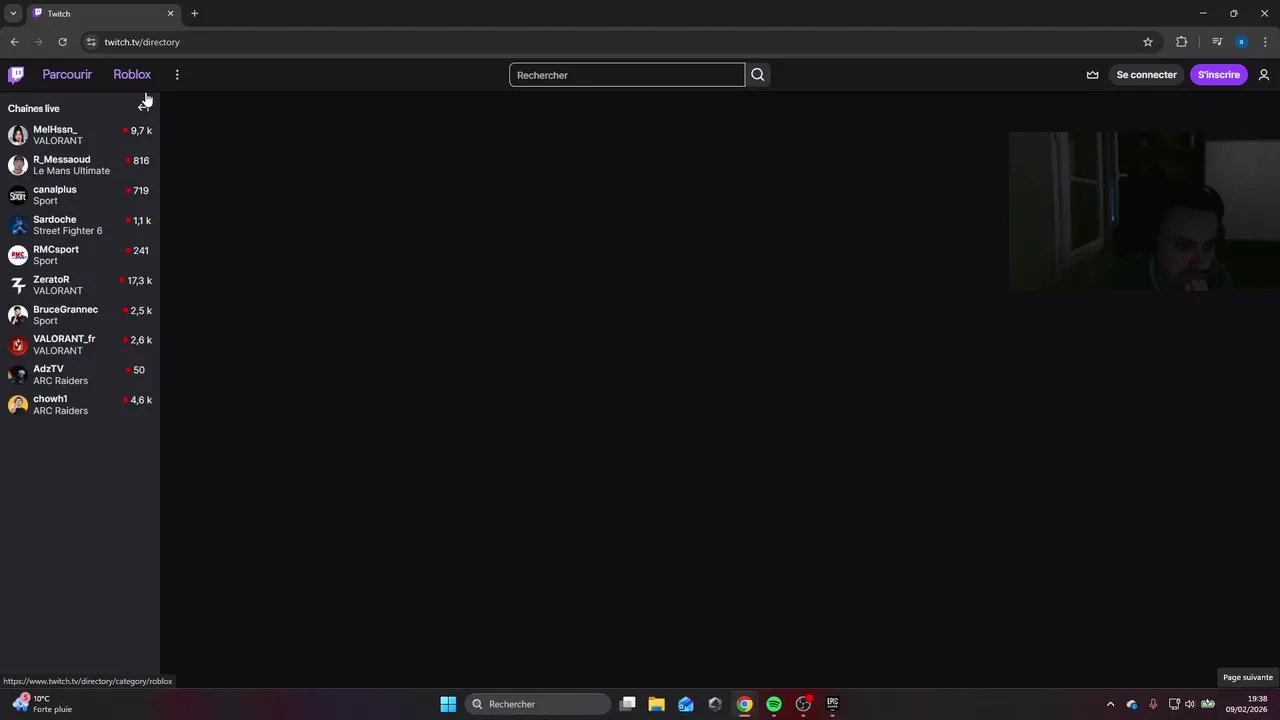Reload the Twitch page
Image resolution: width=1280 pixels, height=720 pixels.
point(62,42)
